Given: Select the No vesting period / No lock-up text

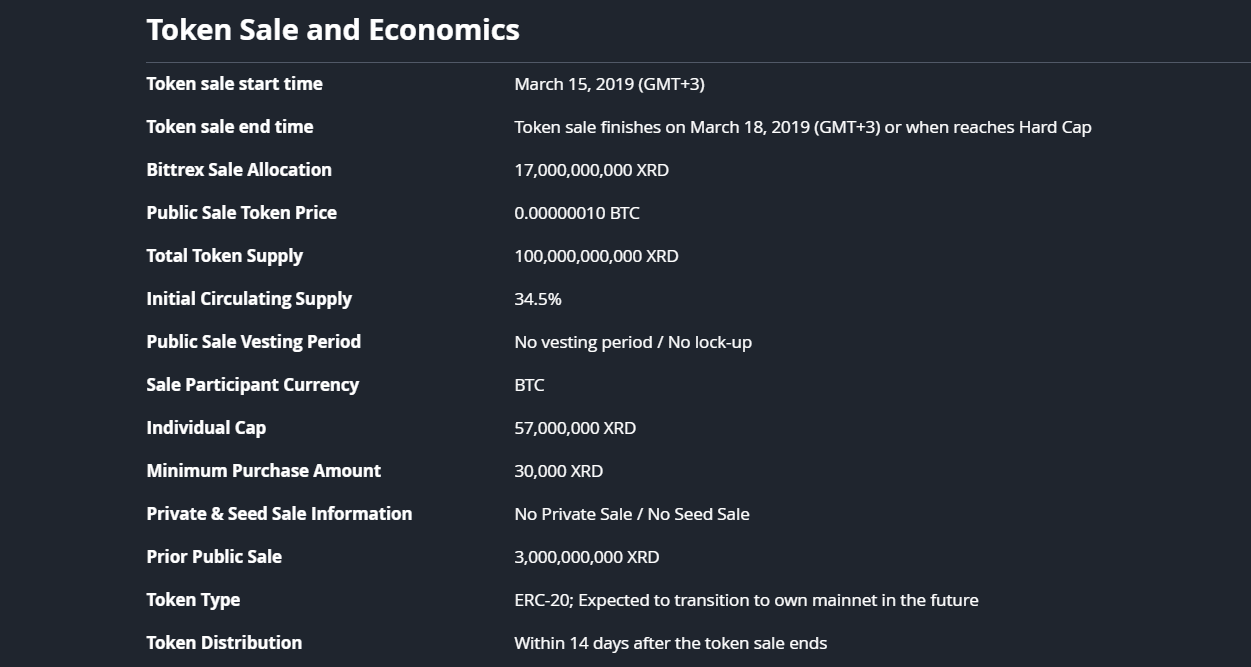Looking at the screenshot, I should (632, 342).
